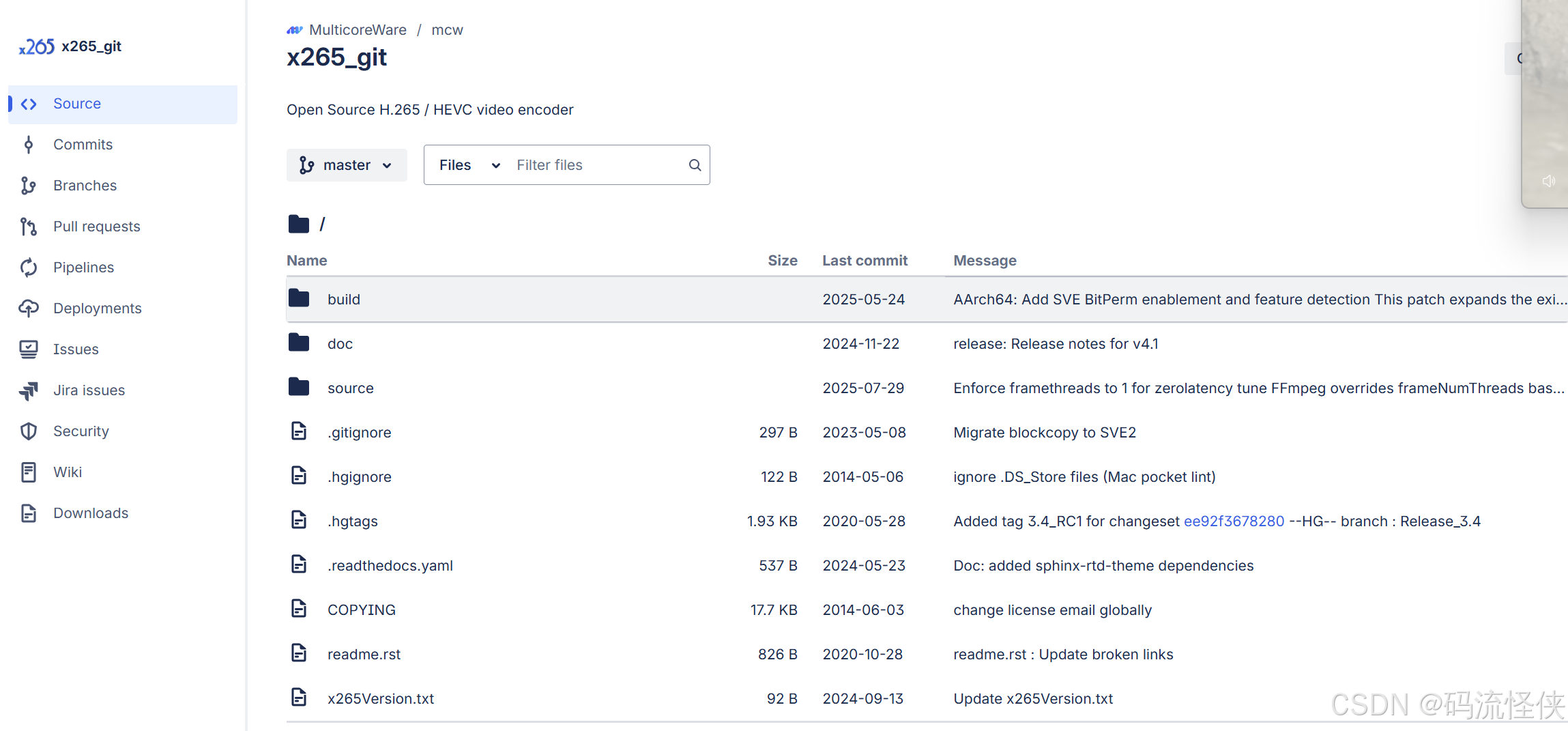Click the Wiki page icon

click(29, 472)
